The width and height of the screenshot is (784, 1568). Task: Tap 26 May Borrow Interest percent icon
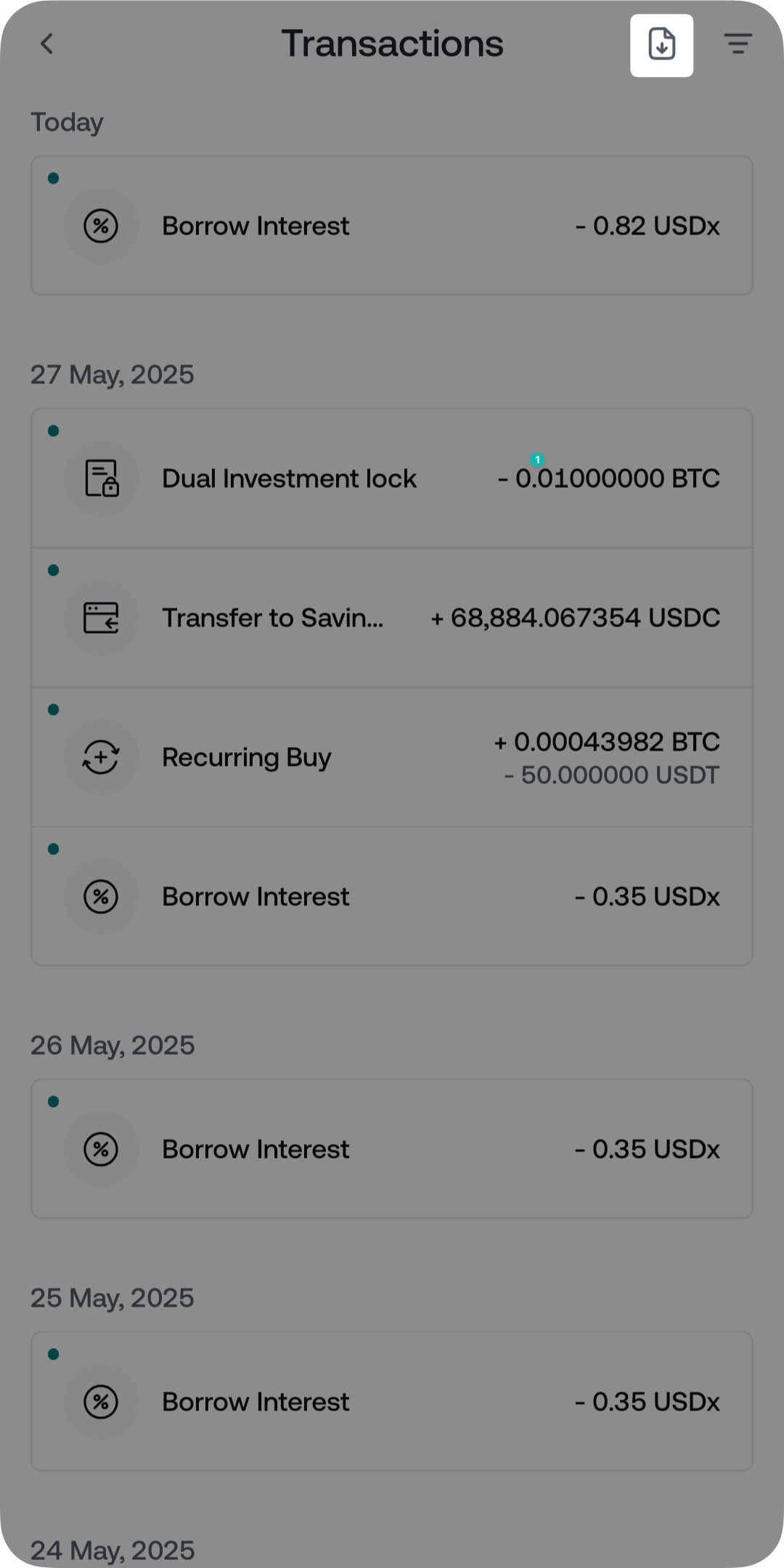point(101,1149)
